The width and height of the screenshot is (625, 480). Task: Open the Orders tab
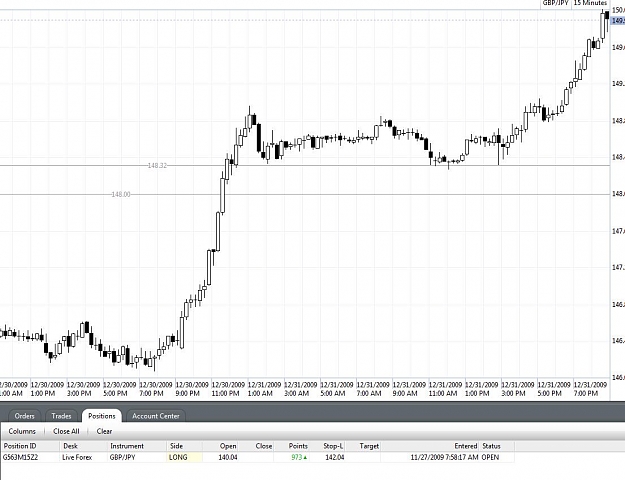pyautogui.click(x=24, y=416)
